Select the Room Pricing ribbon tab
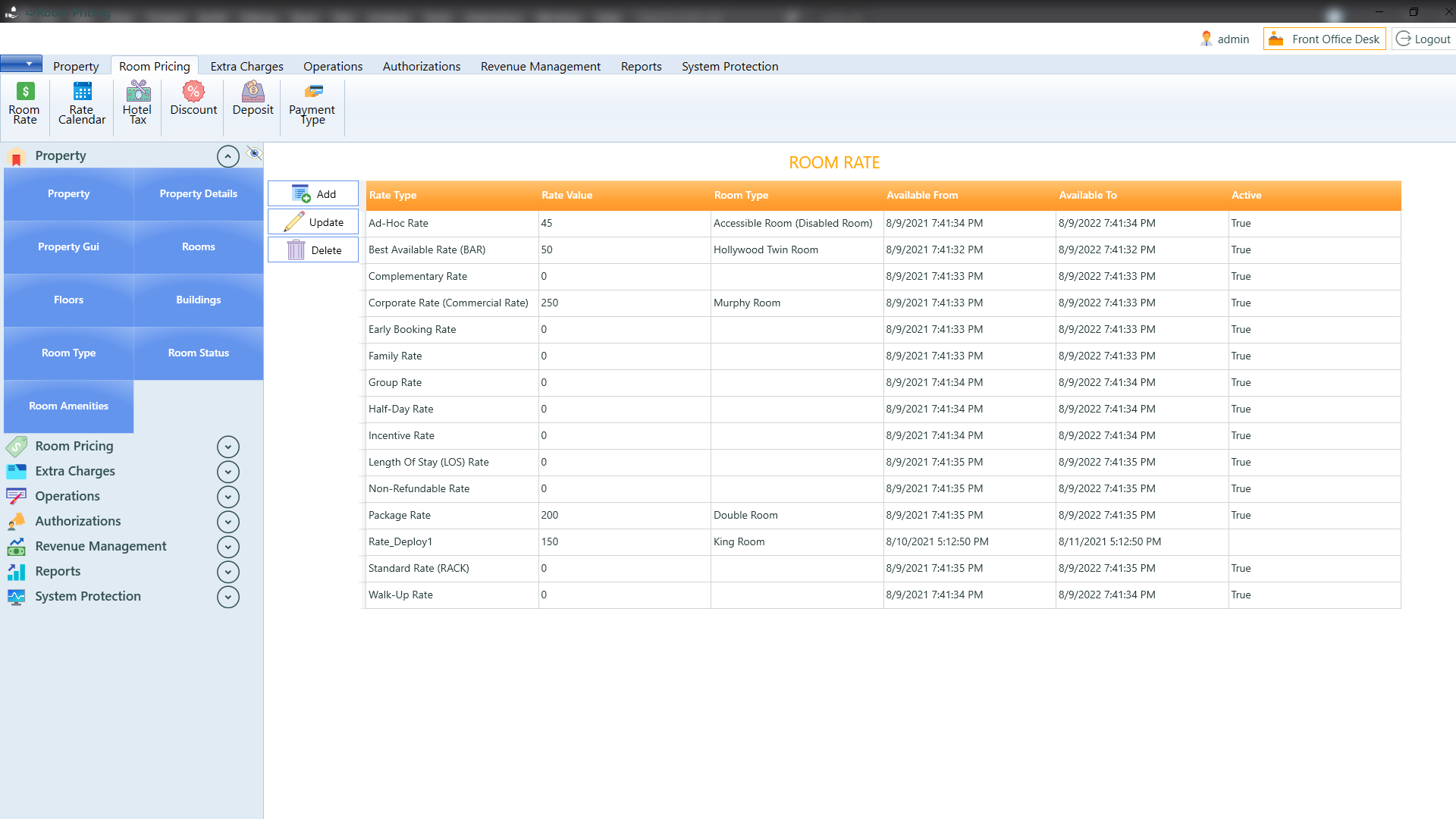 coord(155,66)
